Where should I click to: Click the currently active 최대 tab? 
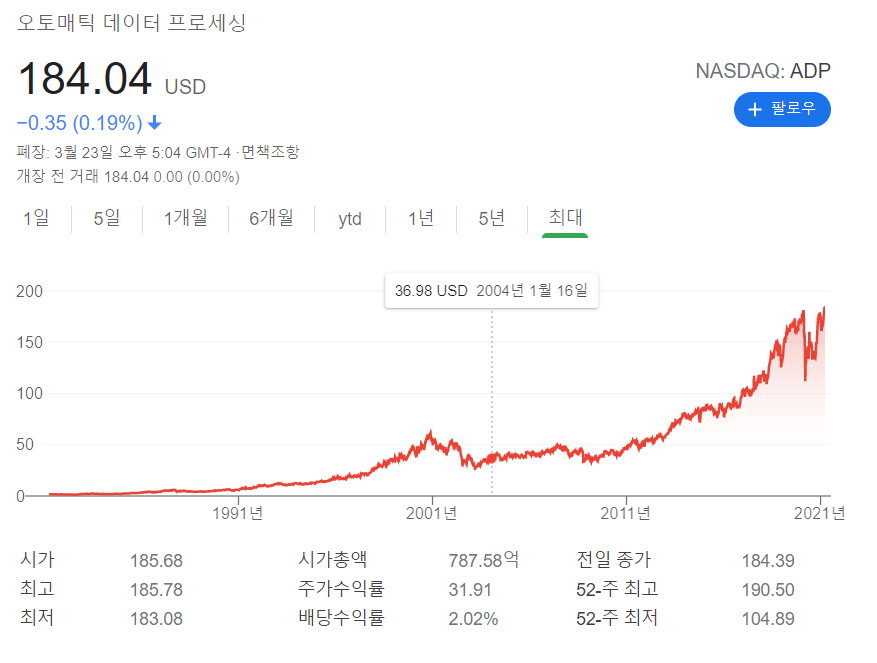564,218
